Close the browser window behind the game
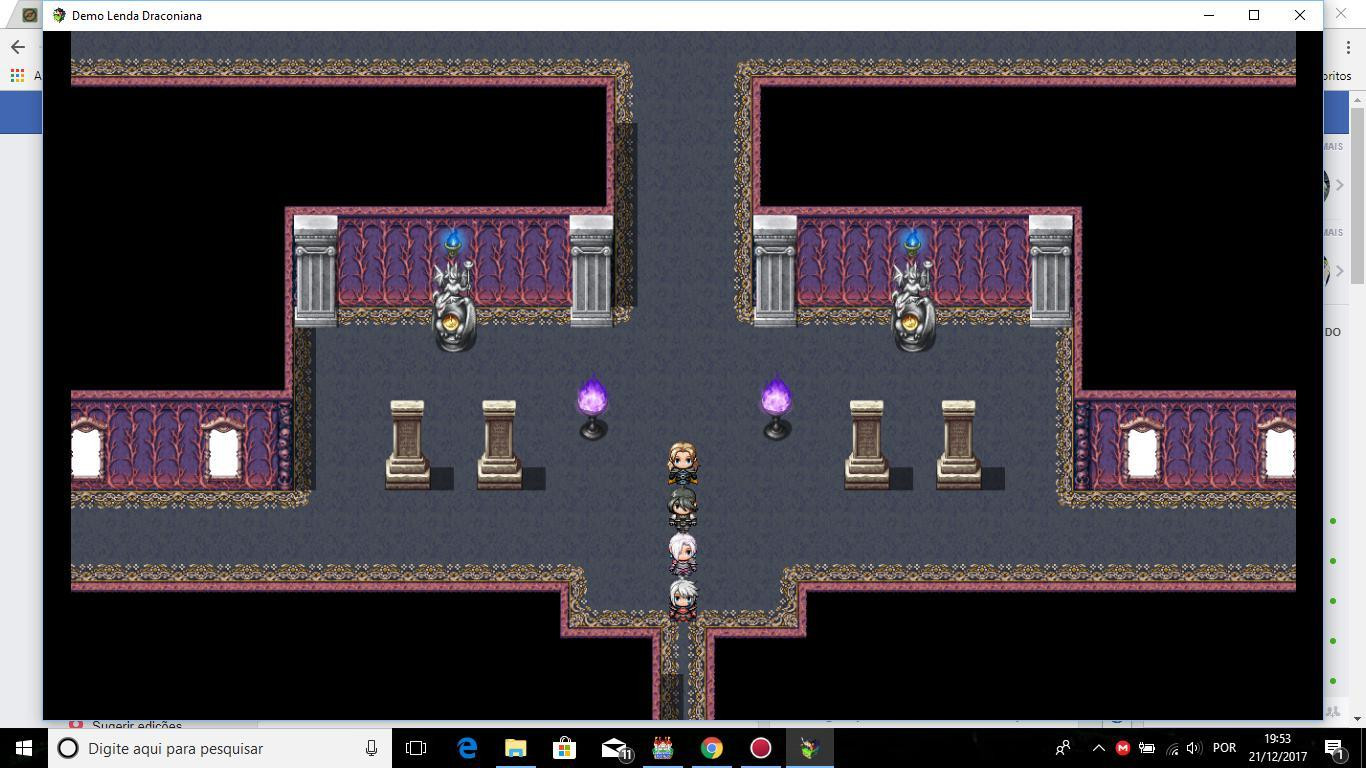1366x768 pixels. [x=1341, y=14]
